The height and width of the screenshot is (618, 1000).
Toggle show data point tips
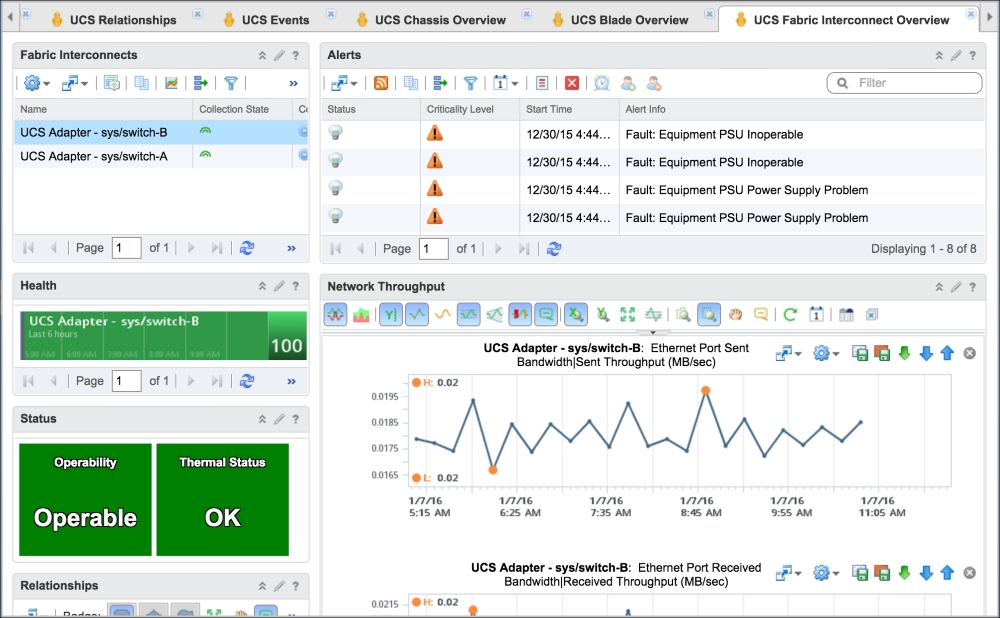[x=546, y=314]
